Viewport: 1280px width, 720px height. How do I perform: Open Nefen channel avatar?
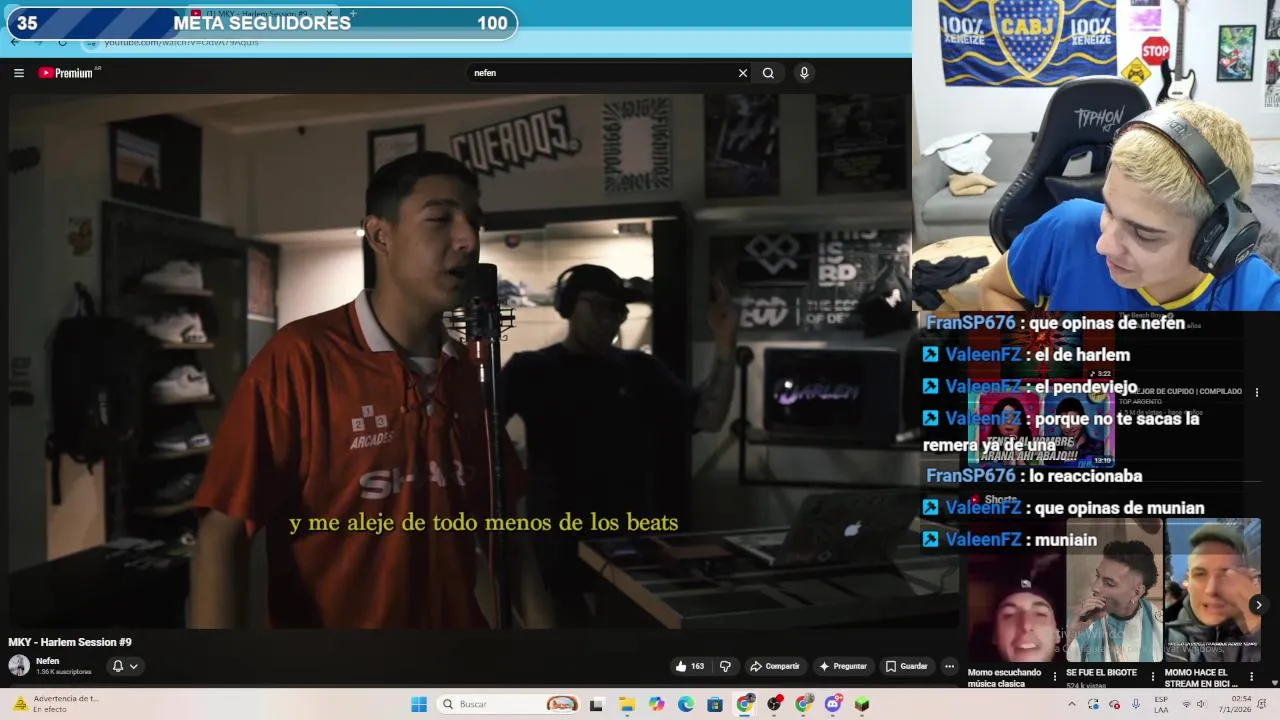[x=19, y=665]
